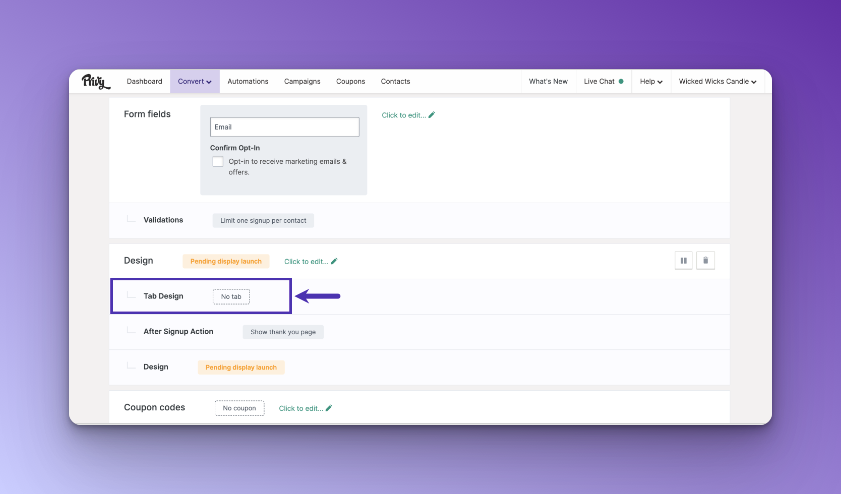The width and height of the screenshot is (841, 494).
Task: Click to edit the Design section
Action: pyautogui.click(x=306, y=262)
